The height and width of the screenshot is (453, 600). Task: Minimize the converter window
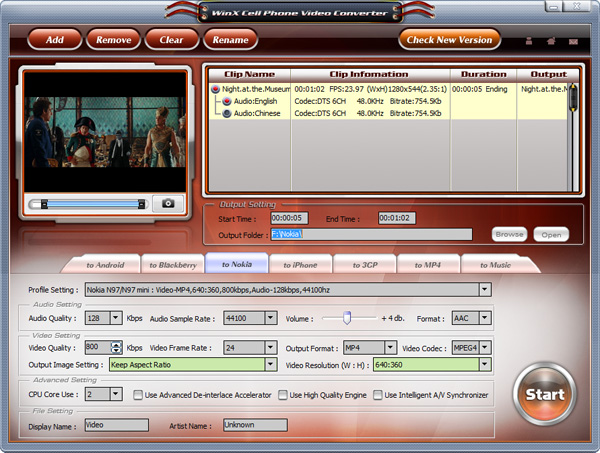553,7
